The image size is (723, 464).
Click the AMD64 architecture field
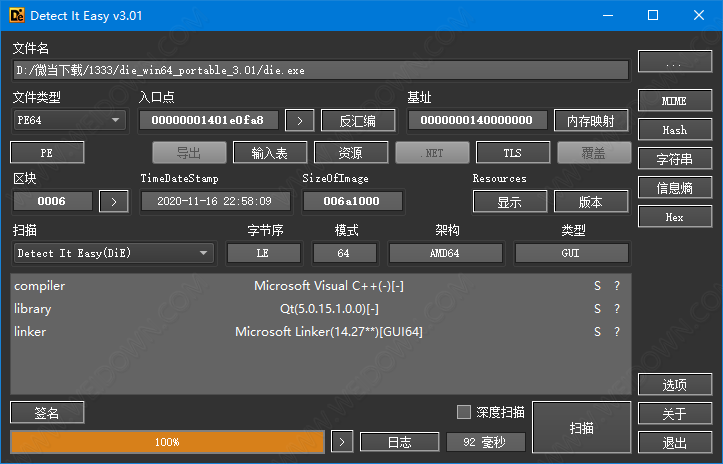click(x=445, y=253)
